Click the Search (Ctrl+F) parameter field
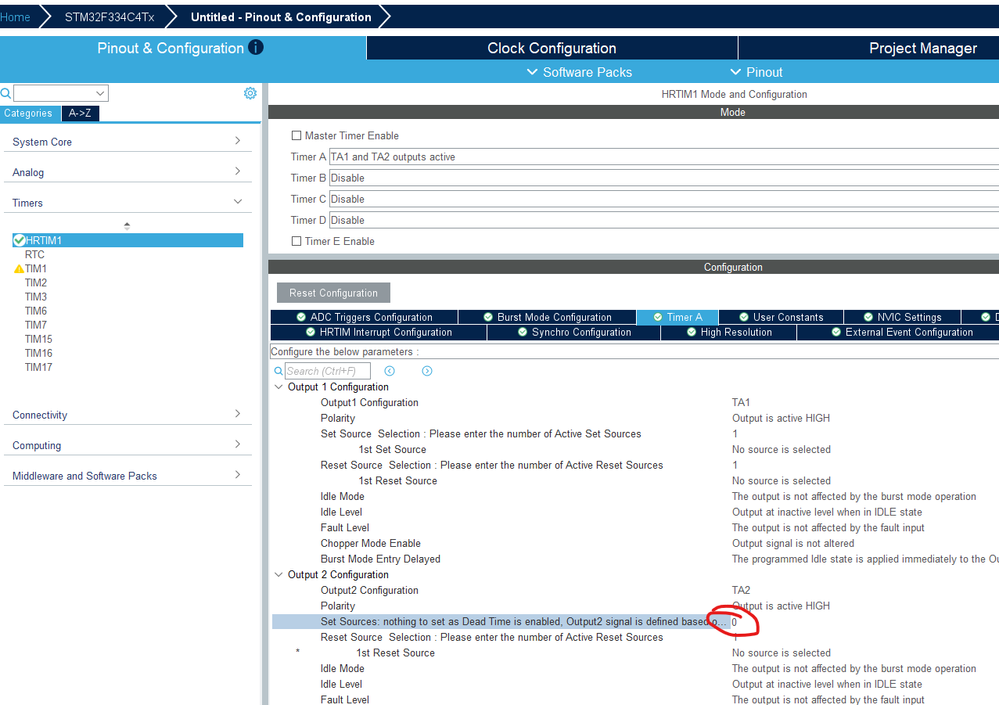The height and width of the screenshot is (705, 999). tap(327, 371)
